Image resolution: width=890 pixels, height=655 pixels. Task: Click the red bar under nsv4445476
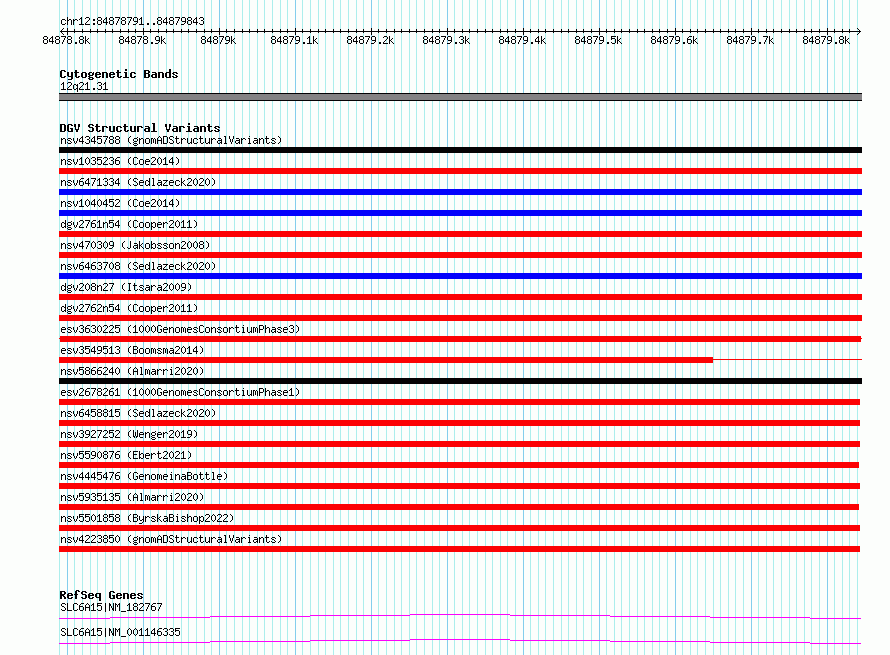460,486
